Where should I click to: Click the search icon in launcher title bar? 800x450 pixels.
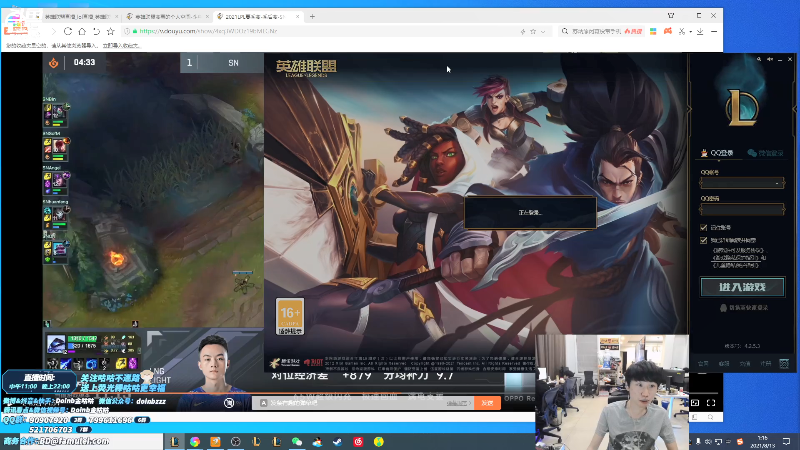(x=759, y=59)
